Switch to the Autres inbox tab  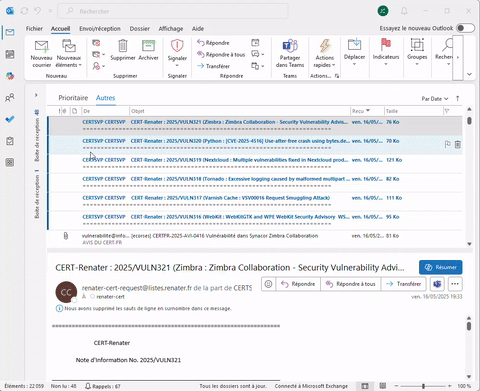[105, 98]
